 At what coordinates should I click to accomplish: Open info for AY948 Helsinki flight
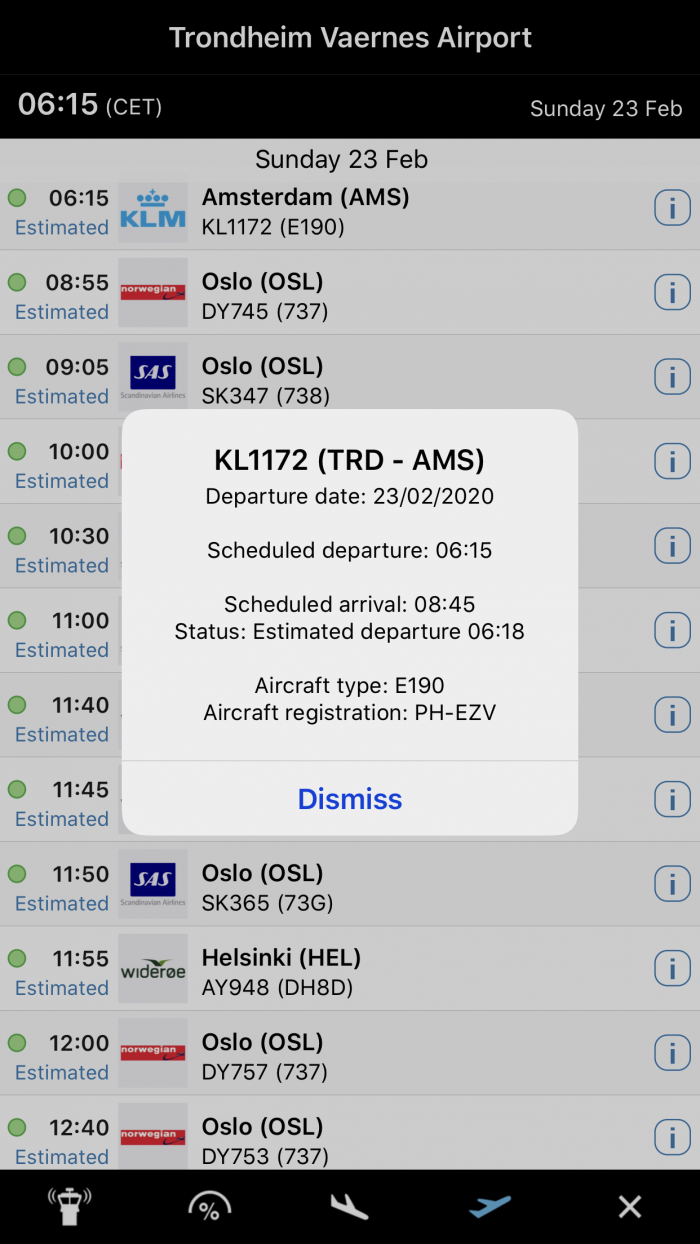[x=672, y=969]
